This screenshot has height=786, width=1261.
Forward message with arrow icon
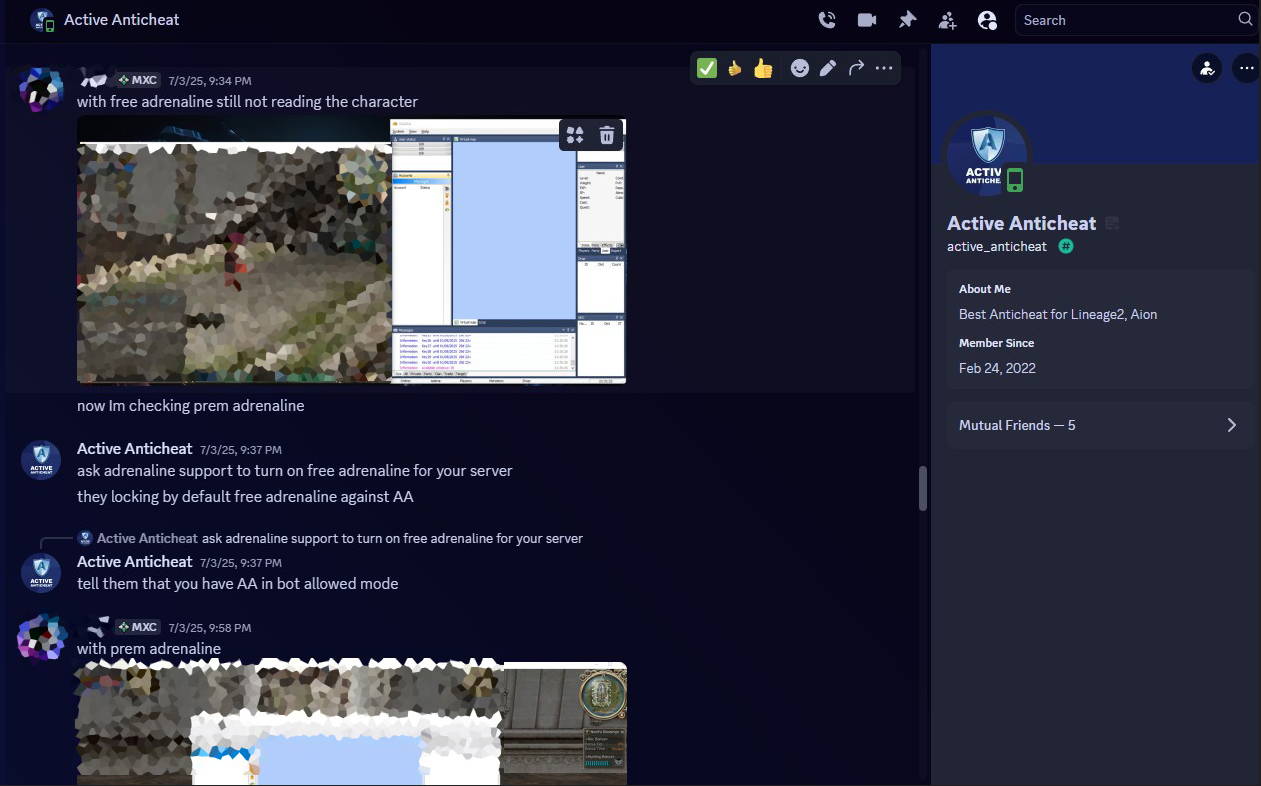856,68
